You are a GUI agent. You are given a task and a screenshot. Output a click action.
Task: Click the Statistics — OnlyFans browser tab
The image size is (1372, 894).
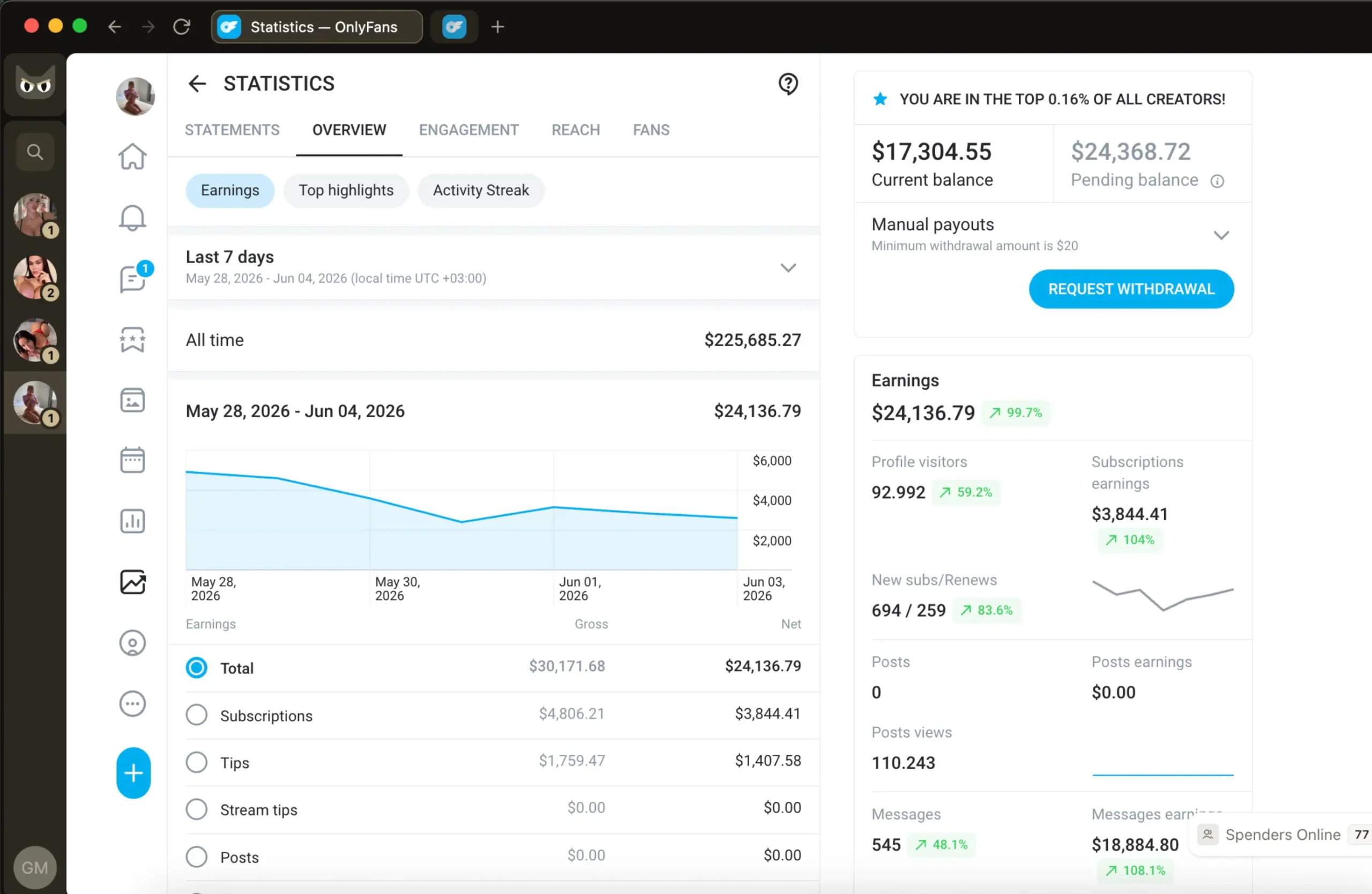coord(317,26)
